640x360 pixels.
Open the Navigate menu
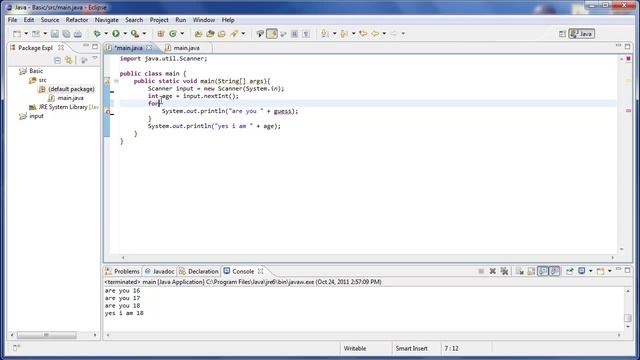point(107,20)
